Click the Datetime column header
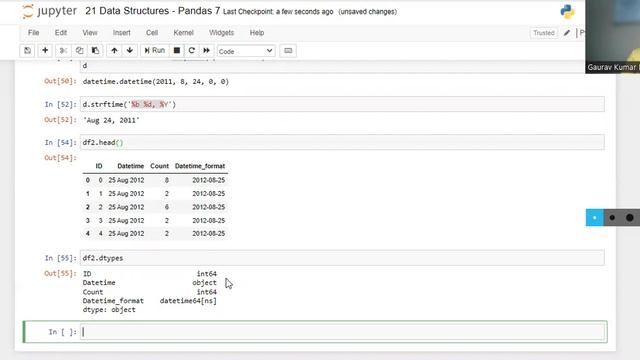This screenshot has height=360, width=640. 131,166
